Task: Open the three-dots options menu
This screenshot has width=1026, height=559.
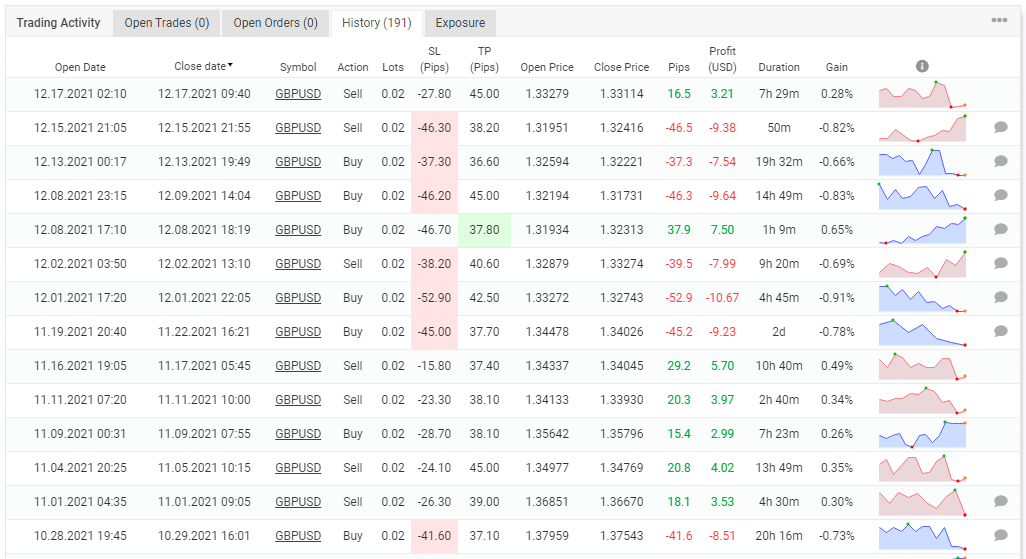Action: pyautogui.click(x=999, y=20)
